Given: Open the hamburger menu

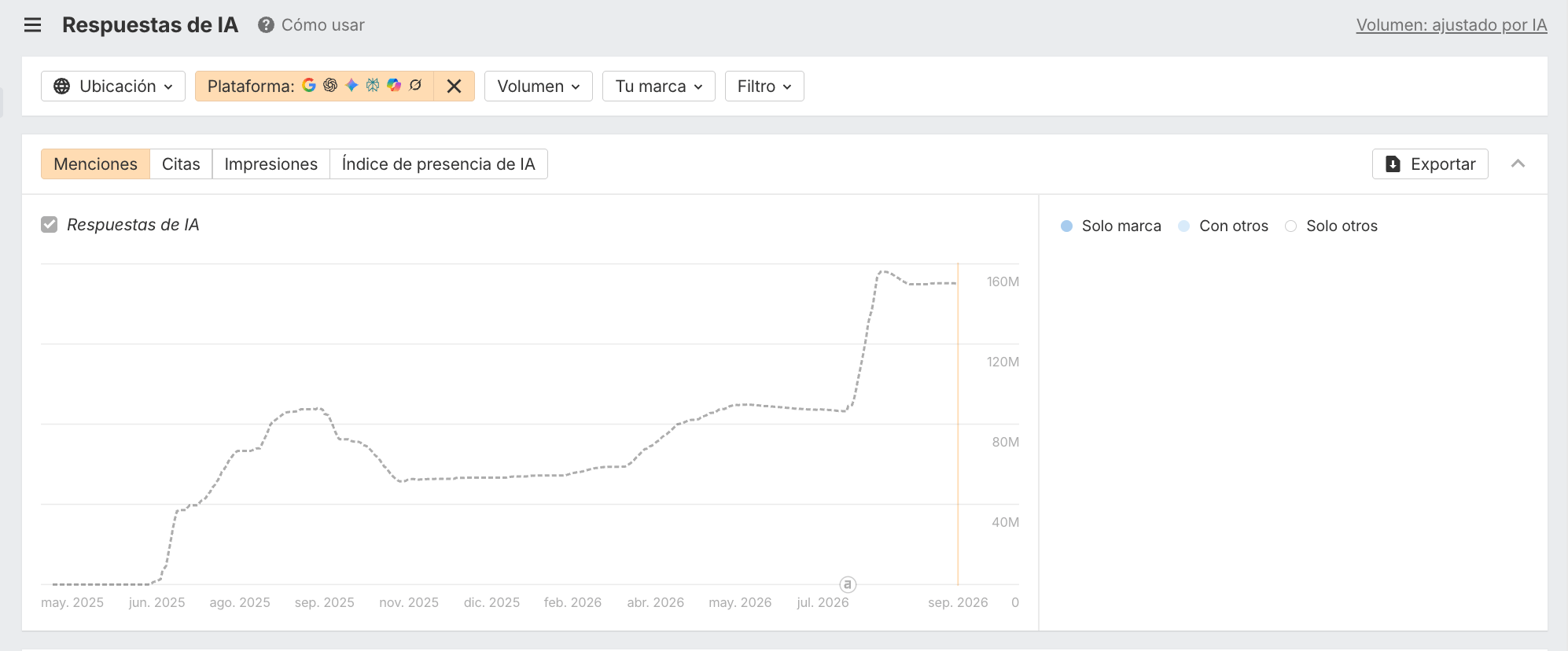Looking at the screenshot, I should [32, 25].
